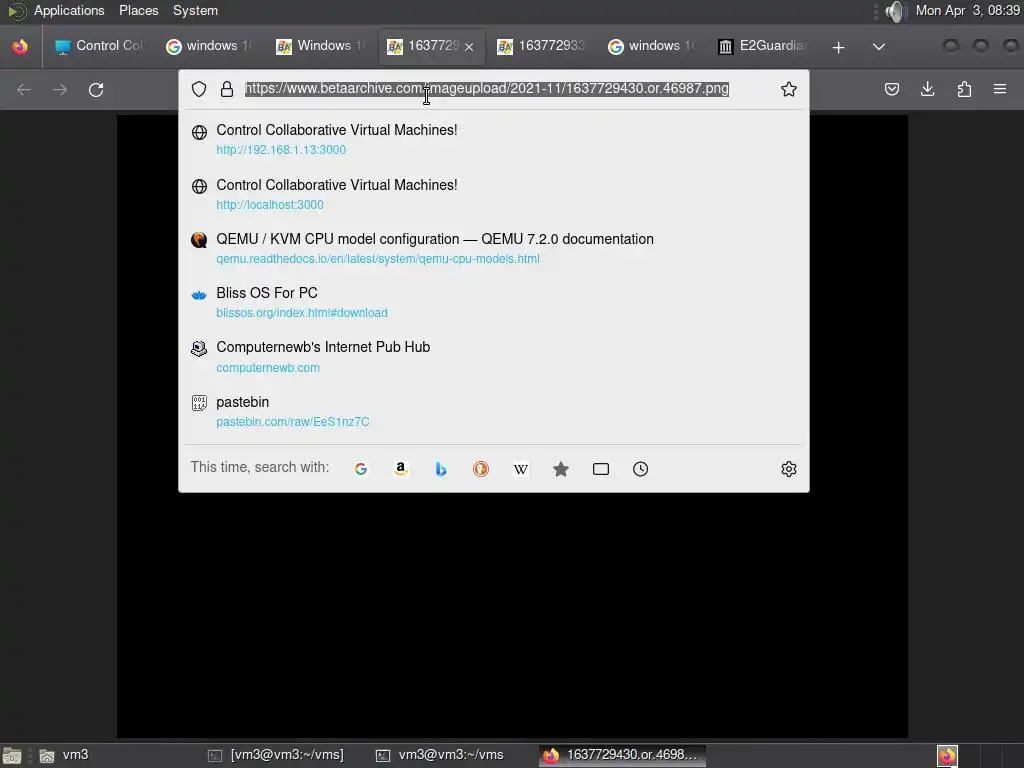Show site security lock info
Viewport: 1024px width, 768px height.
(x=227, y=89)
